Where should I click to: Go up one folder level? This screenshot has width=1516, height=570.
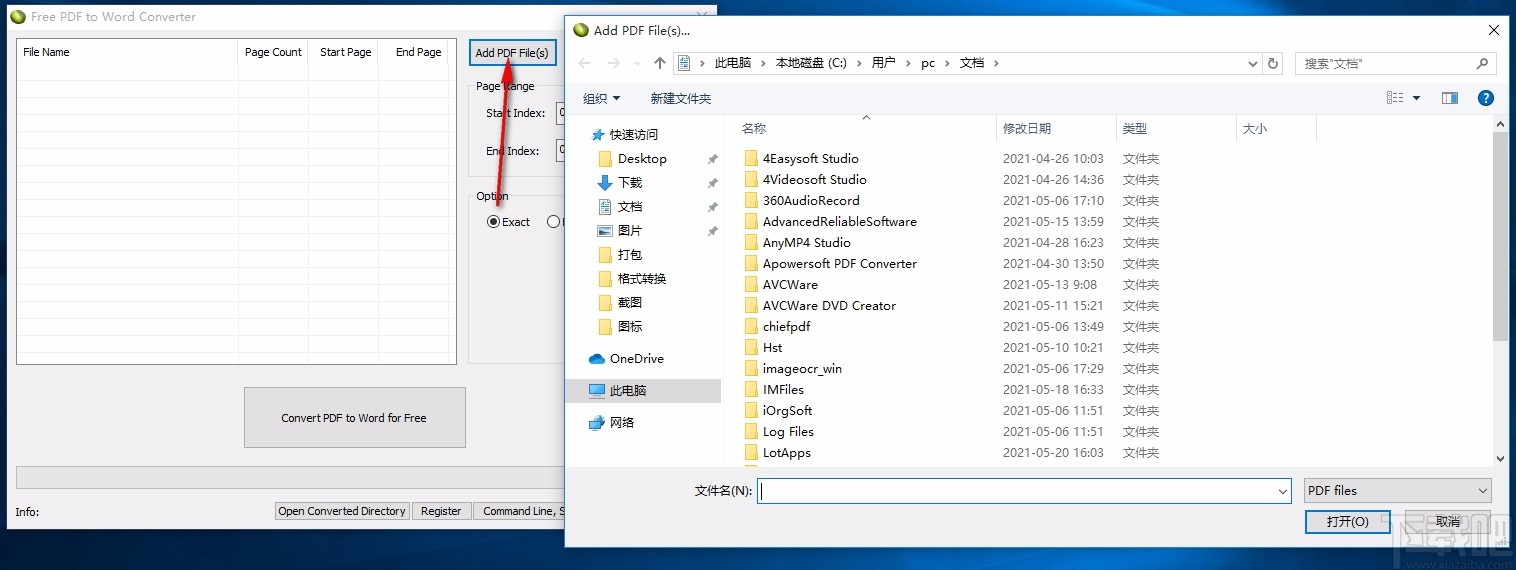click(659, 63)
